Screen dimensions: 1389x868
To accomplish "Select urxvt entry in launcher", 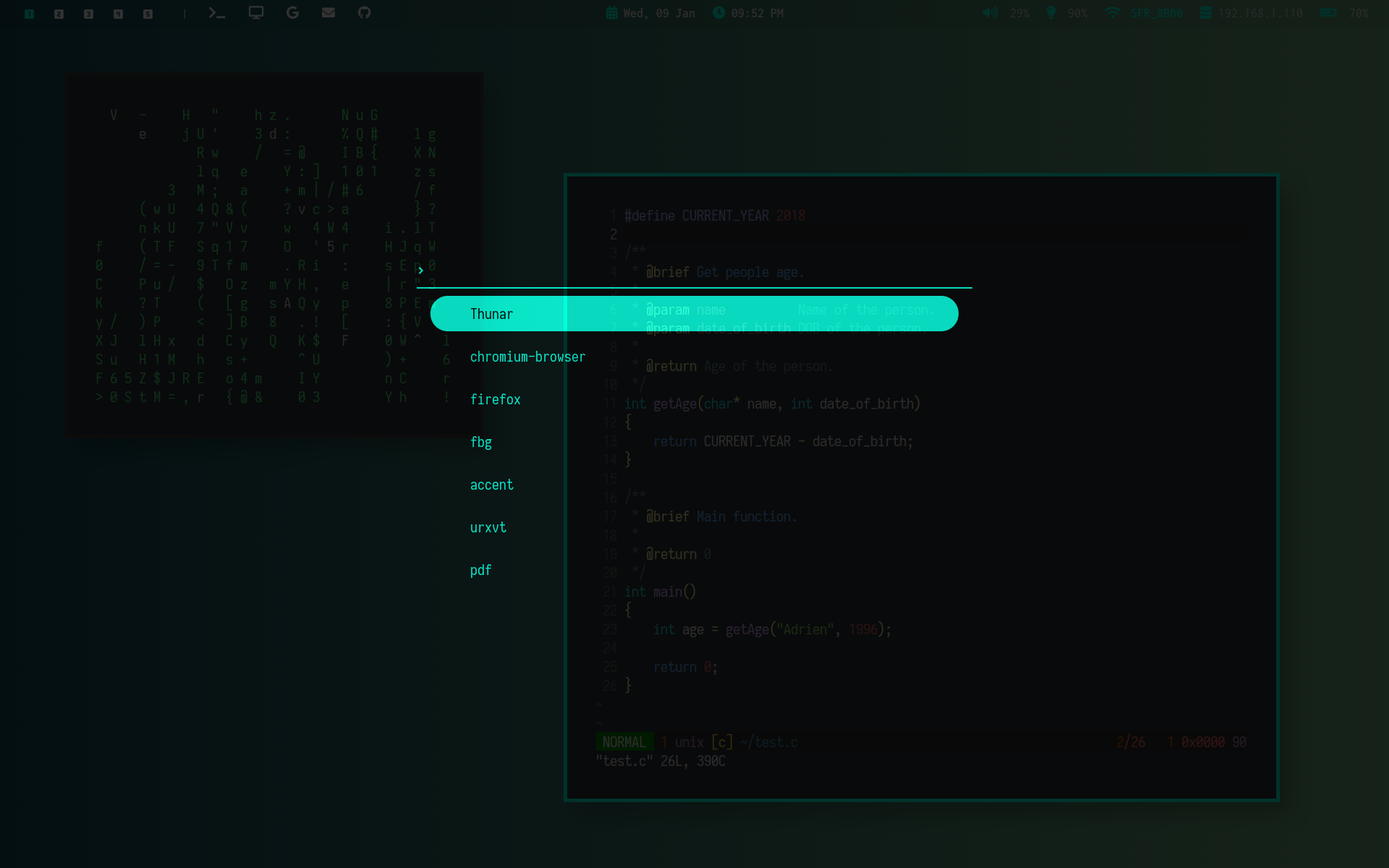I will click(x=488, y=527).
